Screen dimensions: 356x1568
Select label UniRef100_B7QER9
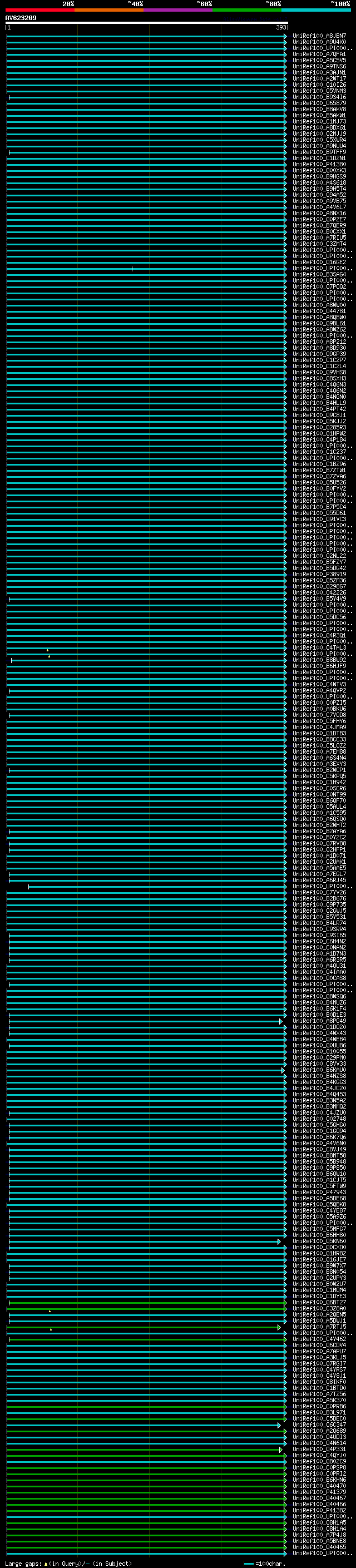coord(319,225)
